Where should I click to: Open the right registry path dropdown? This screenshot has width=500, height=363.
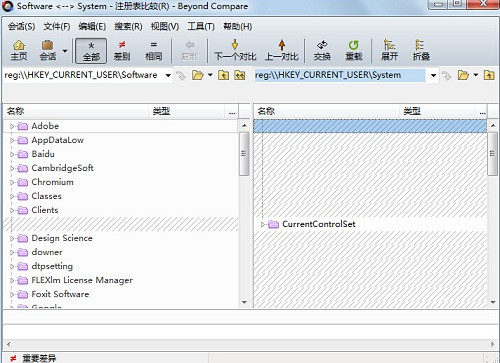click(433, 76)
